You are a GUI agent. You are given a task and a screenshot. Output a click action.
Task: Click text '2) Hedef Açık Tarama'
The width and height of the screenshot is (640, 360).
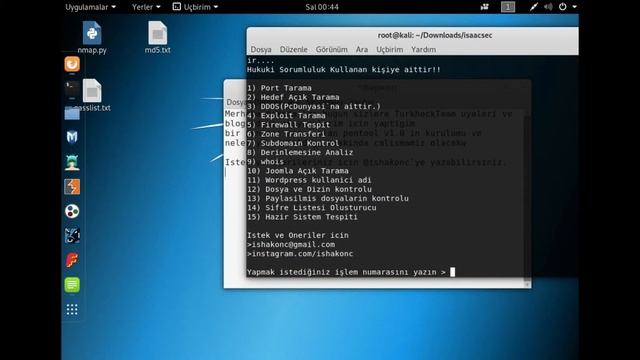[293, 97]
